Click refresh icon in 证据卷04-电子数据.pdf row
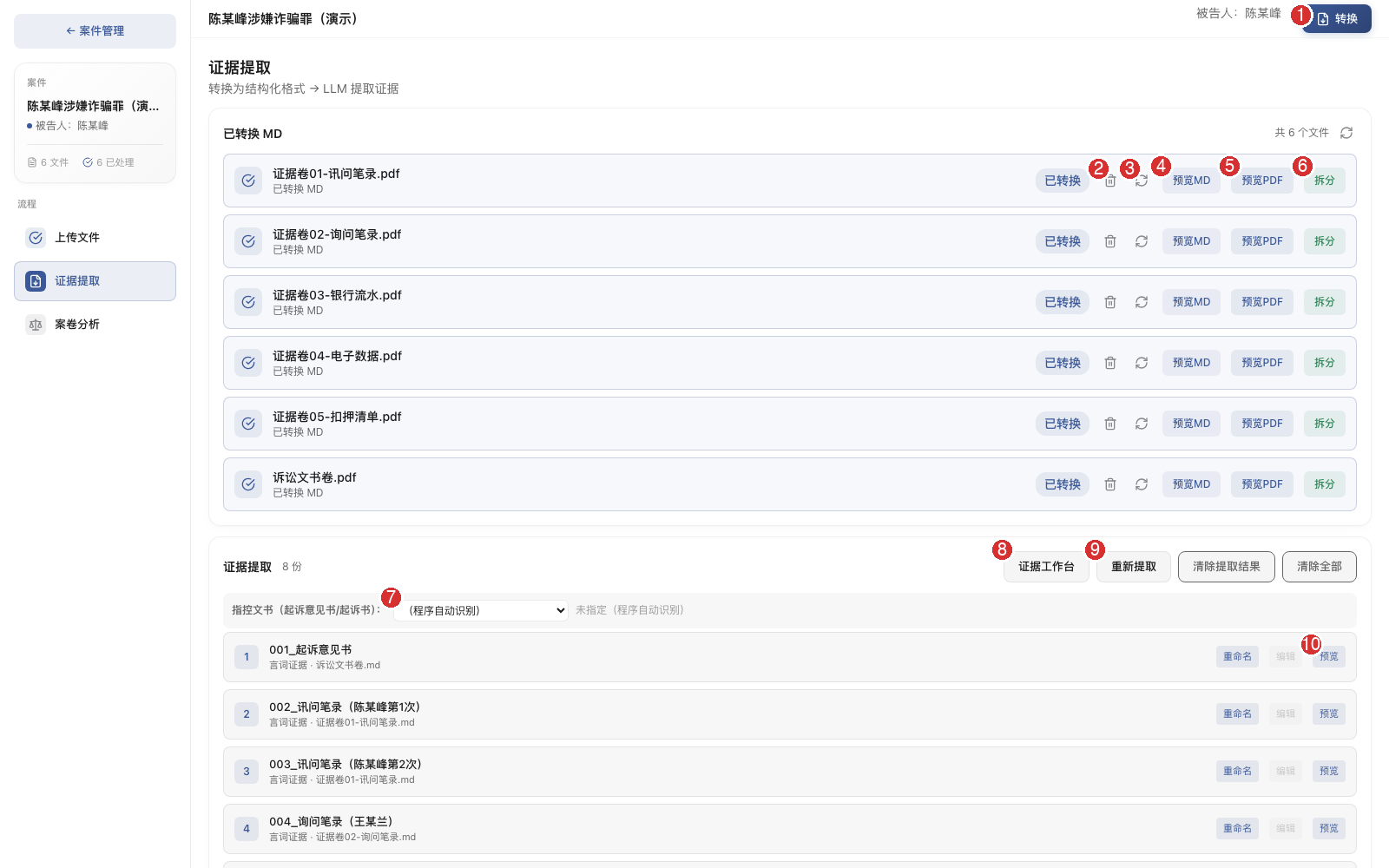The width and height of the screenshot is (1389, 868). click(1142, 363)
